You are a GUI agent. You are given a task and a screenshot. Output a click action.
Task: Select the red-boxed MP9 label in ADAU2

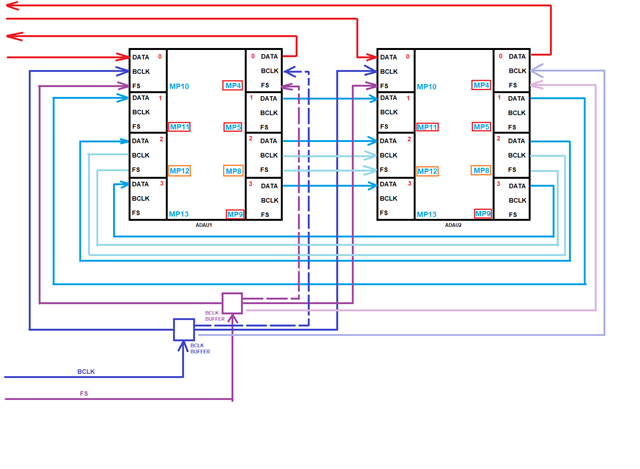[x=483, y=213]
